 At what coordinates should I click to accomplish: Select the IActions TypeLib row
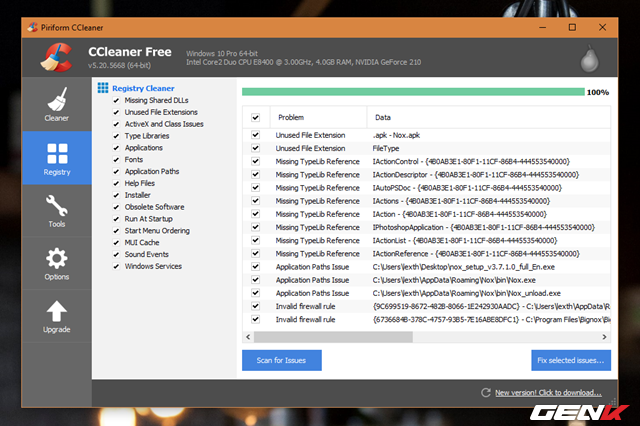[x=427, y=201]
